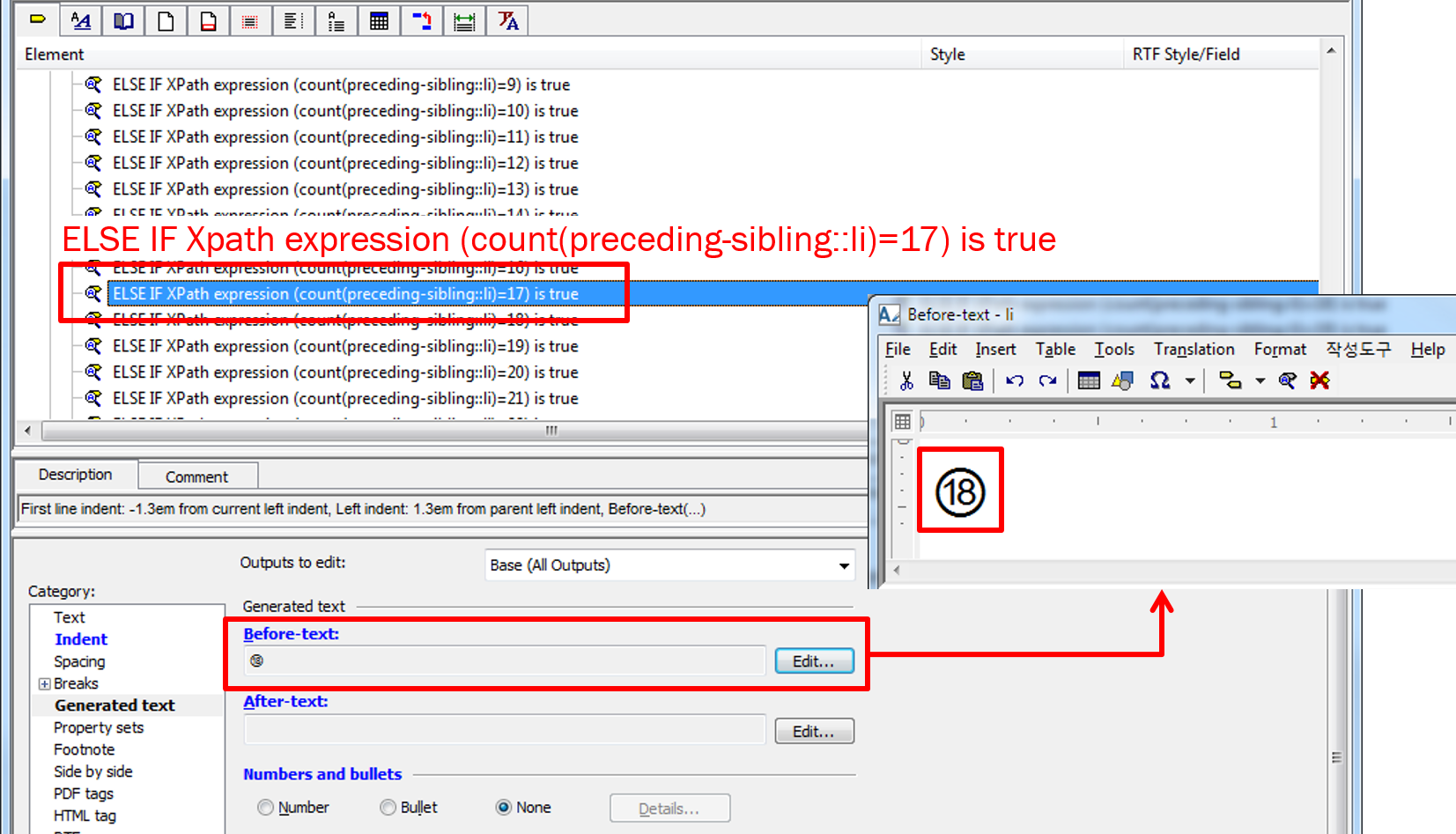The width and height of the screenshot is (1456, 834).
Task: Open the open-book toolbar tab
Action: point(123,20)
